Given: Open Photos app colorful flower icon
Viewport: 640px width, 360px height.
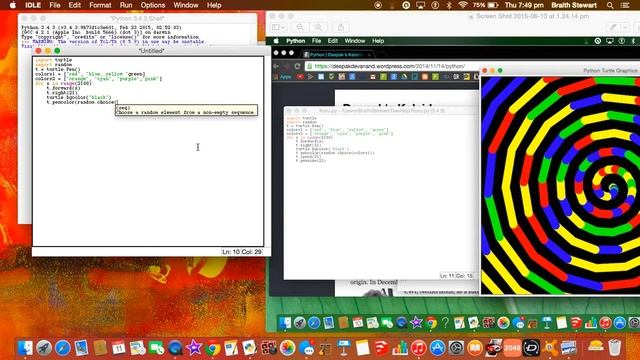Looking at the screenshot, I should (x=287, y=348).
